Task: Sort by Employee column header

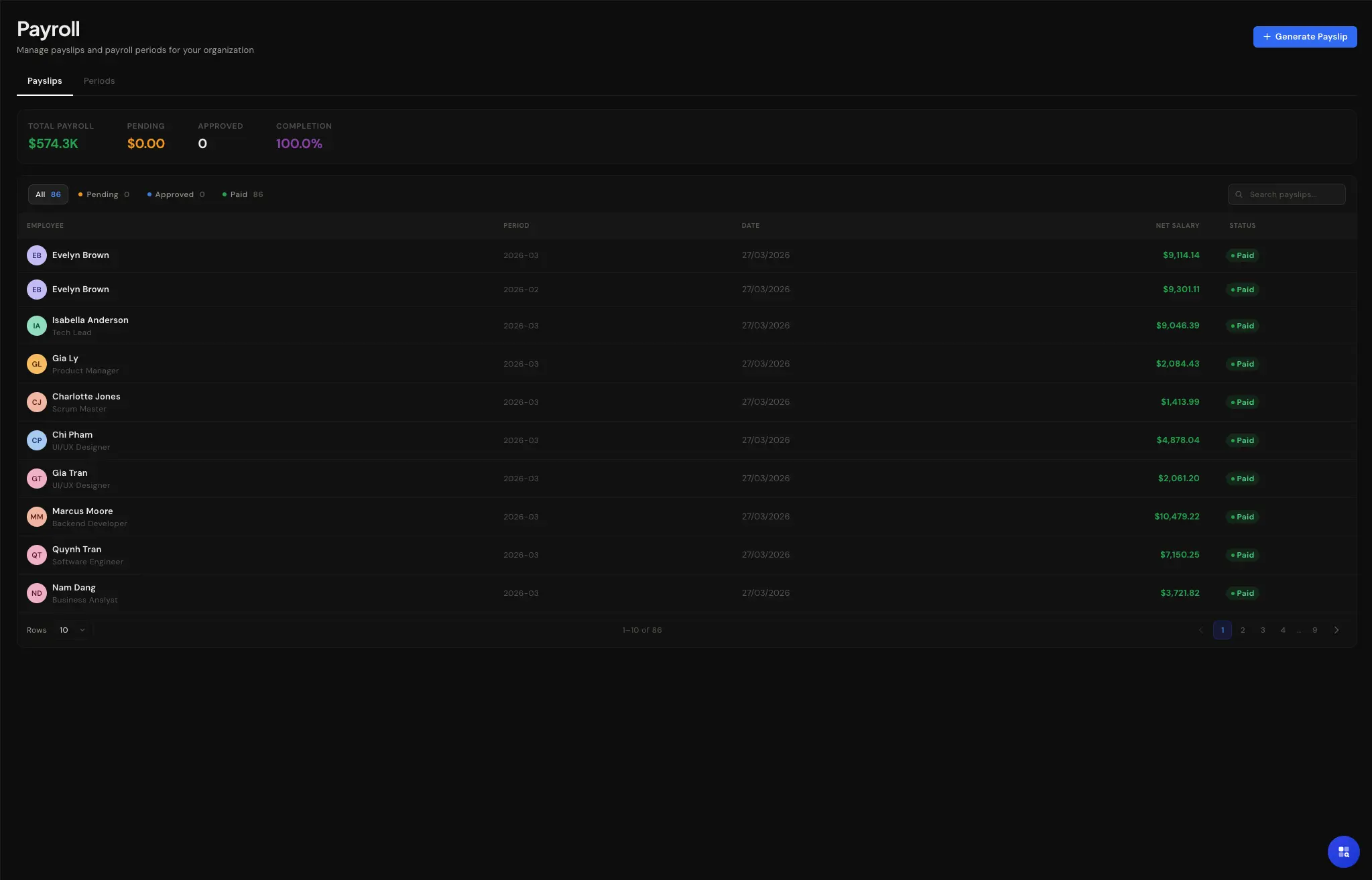Action: 45,226
